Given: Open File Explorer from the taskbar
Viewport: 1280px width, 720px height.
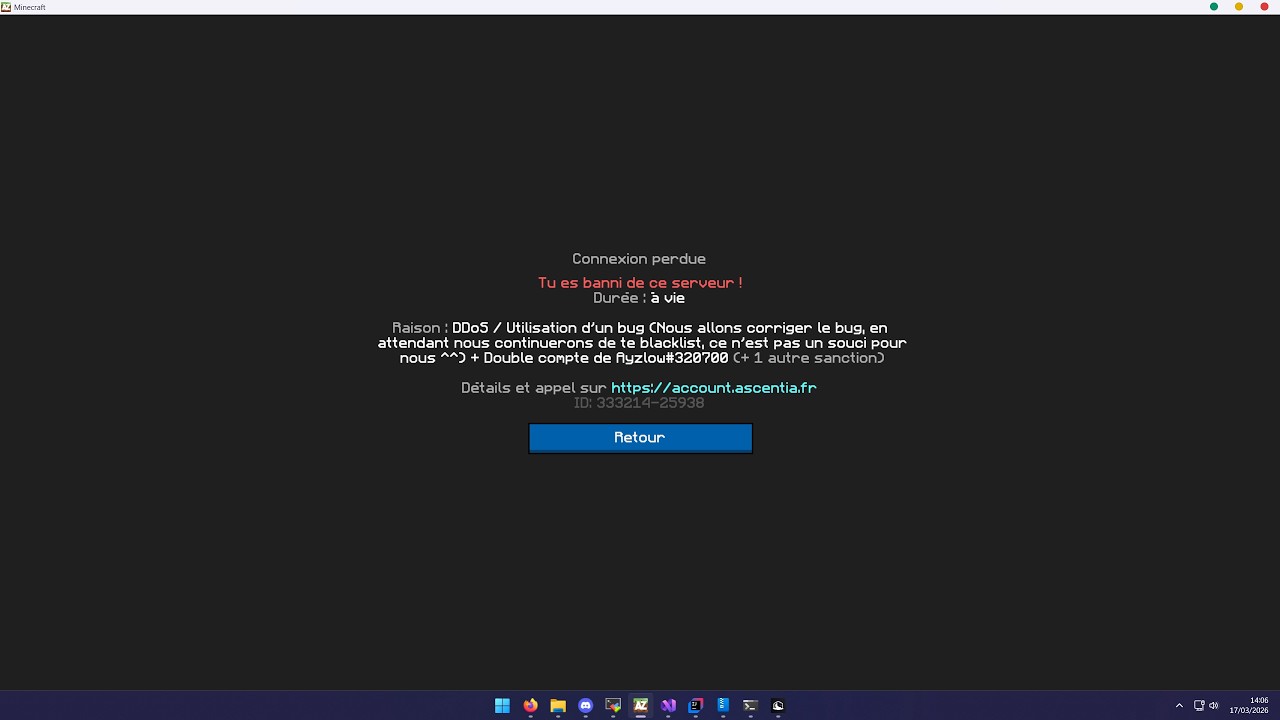Looking at the screenshot, I should click(x=558, y=705).
